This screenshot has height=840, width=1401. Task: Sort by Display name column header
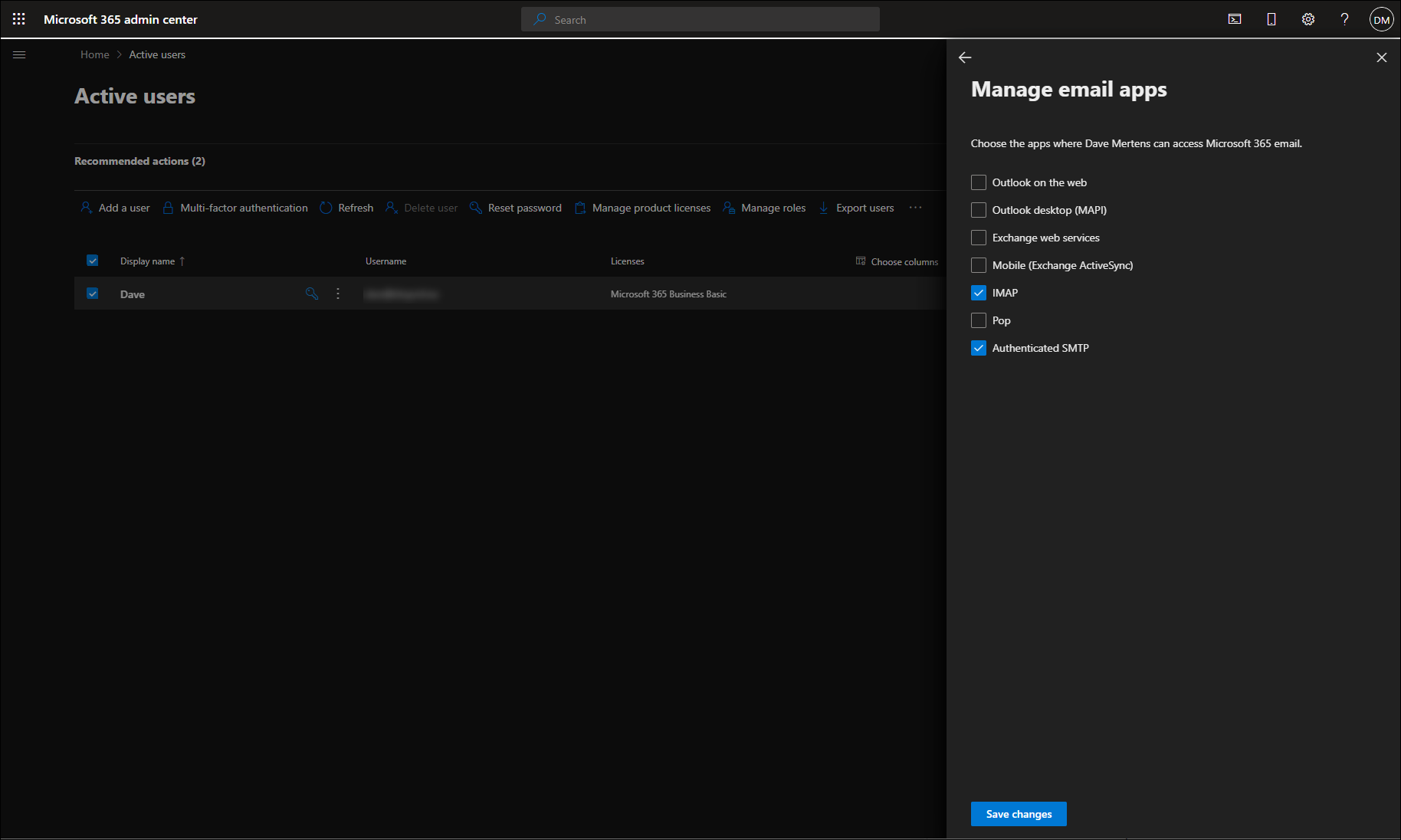click(x=153, y=261)
